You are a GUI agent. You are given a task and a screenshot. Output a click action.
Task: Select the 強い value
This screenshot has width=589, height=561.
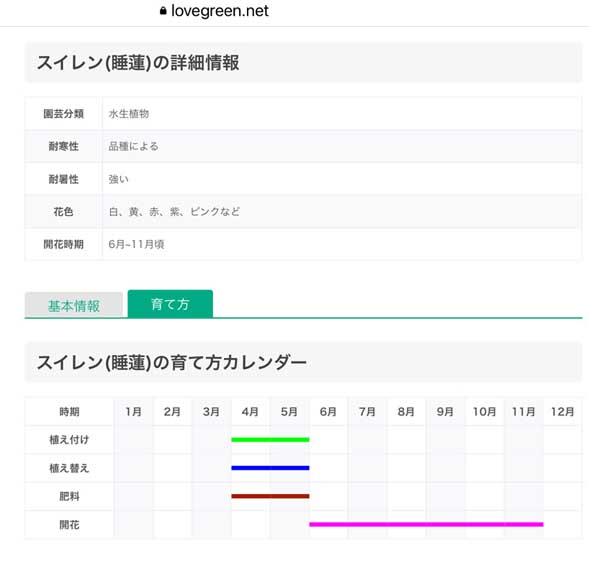point(119,179)
